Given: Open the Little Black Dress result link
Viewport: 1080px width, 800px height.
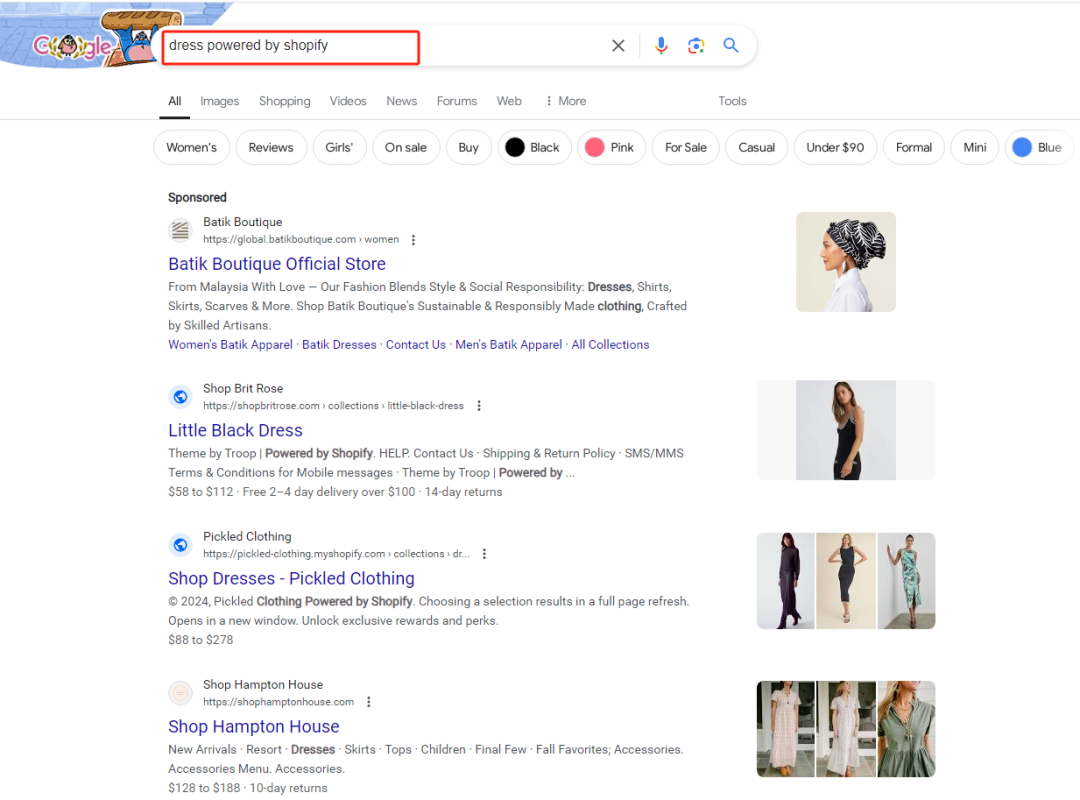Looking at the screenshot, I should (x=235, y=430).
